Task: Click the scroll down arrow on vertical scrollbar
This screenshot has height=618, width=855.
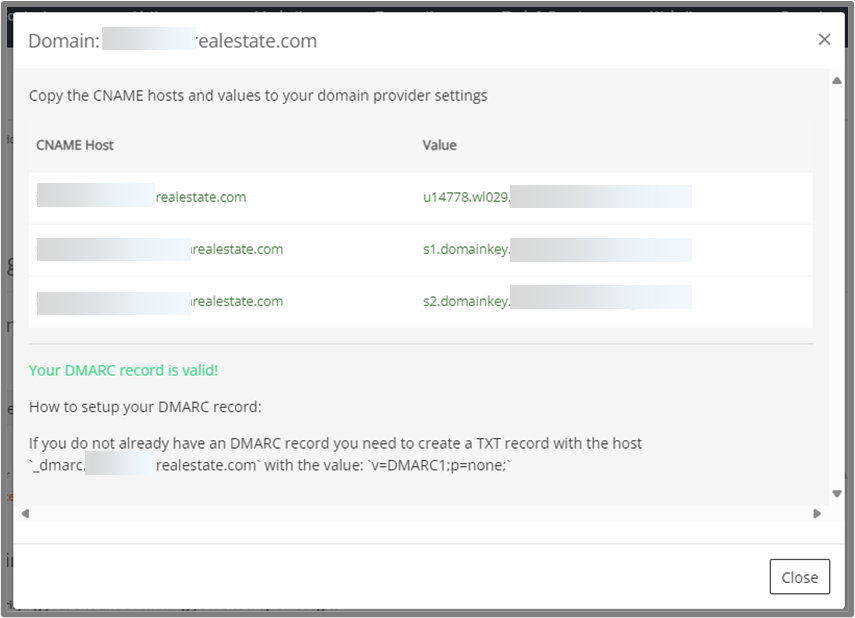Action: click(836, 493)
